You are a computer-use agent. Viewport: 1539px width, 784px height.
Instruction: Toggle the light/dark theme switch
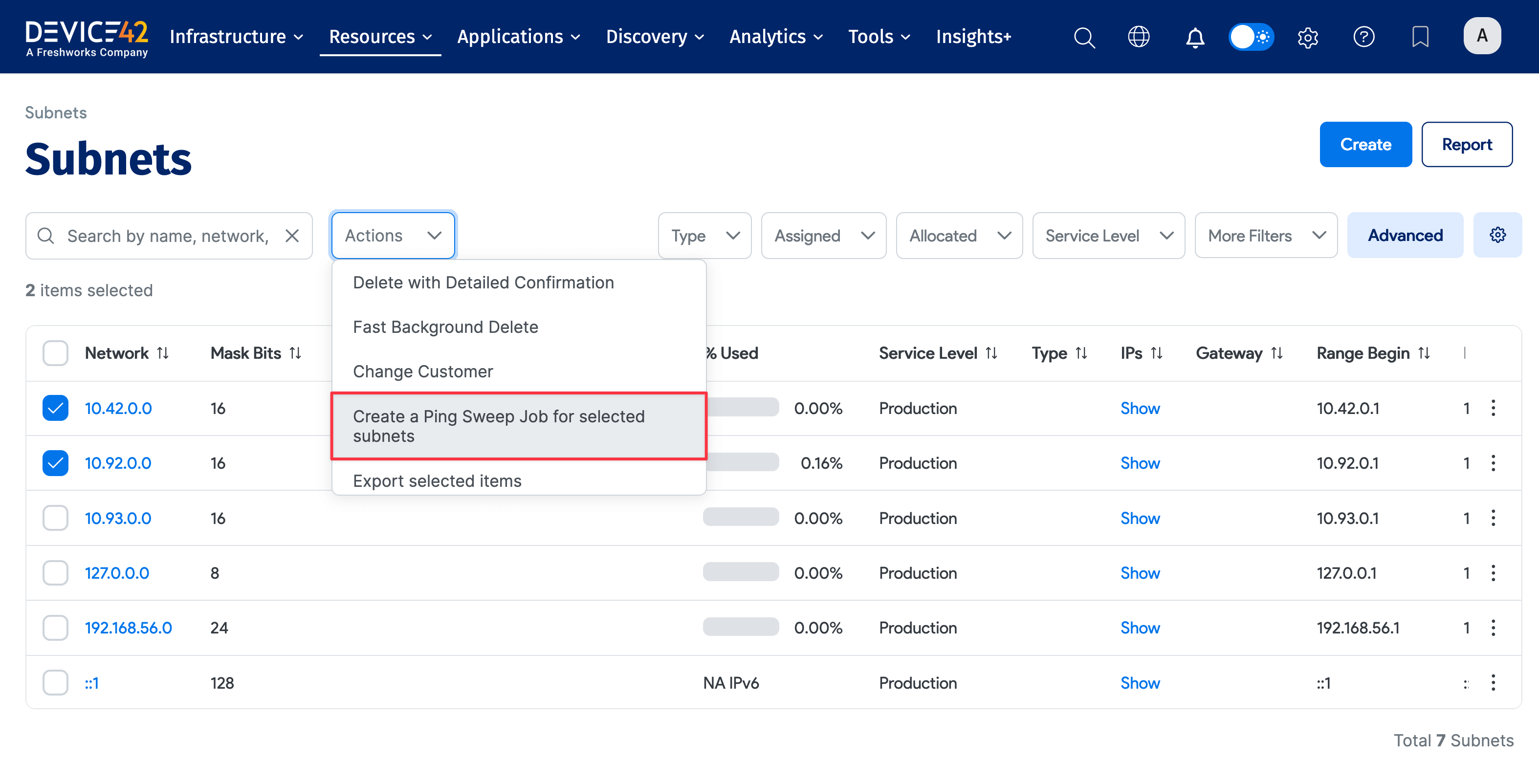click(x=1251, y=37)
